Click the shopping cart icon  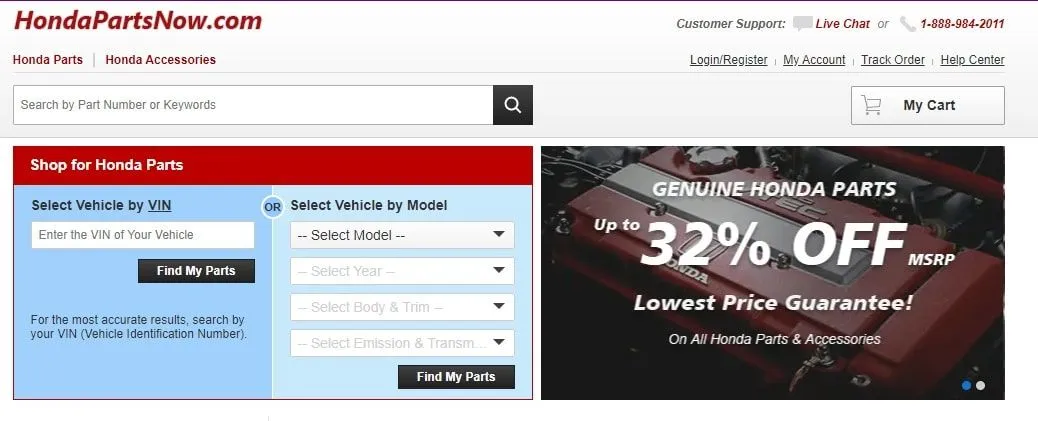pos(871,105)
